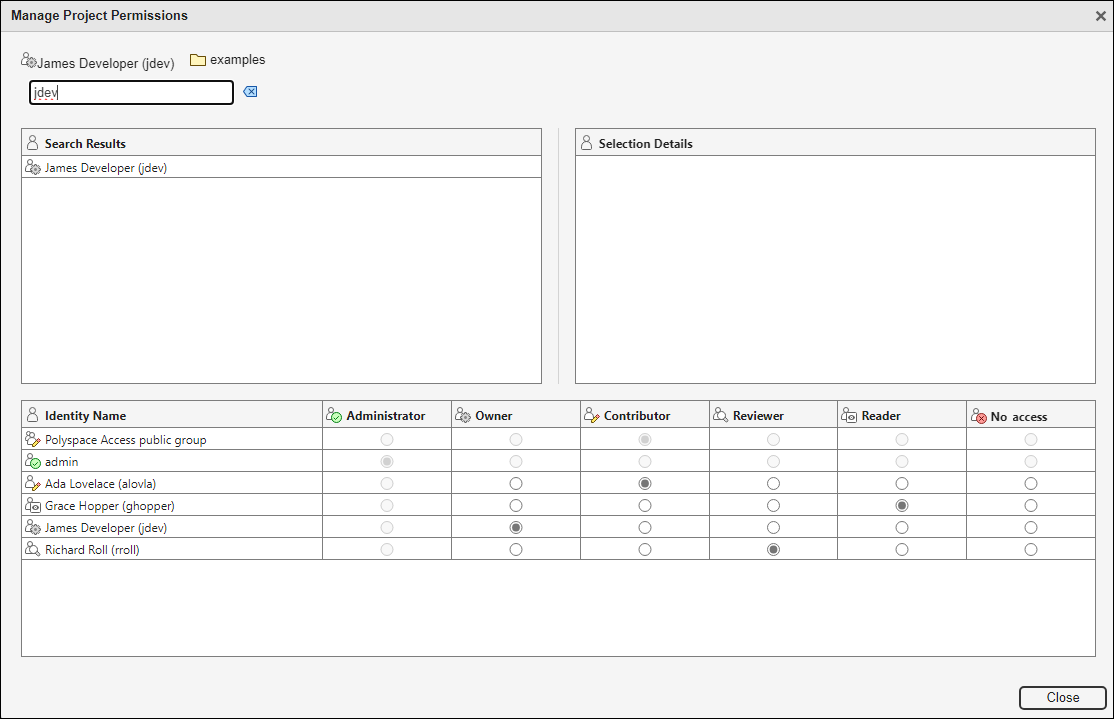Set Richard Roll to No access
The image size is (1114, 719).
[1031, 550]
